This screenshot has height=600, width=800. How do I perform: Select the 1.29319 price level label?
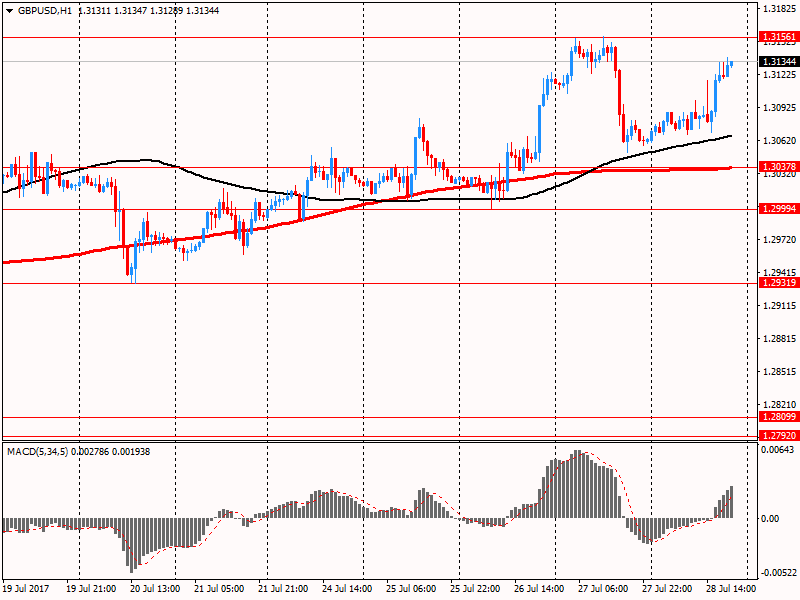(x=779, y=283)
